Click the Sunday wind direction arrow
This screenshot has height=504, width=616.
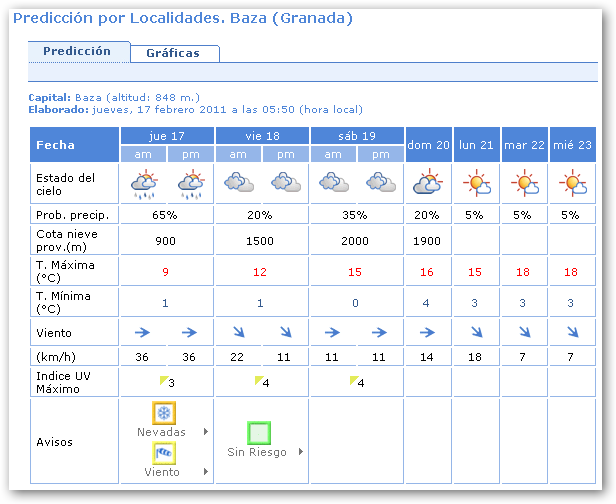[429, 333]
